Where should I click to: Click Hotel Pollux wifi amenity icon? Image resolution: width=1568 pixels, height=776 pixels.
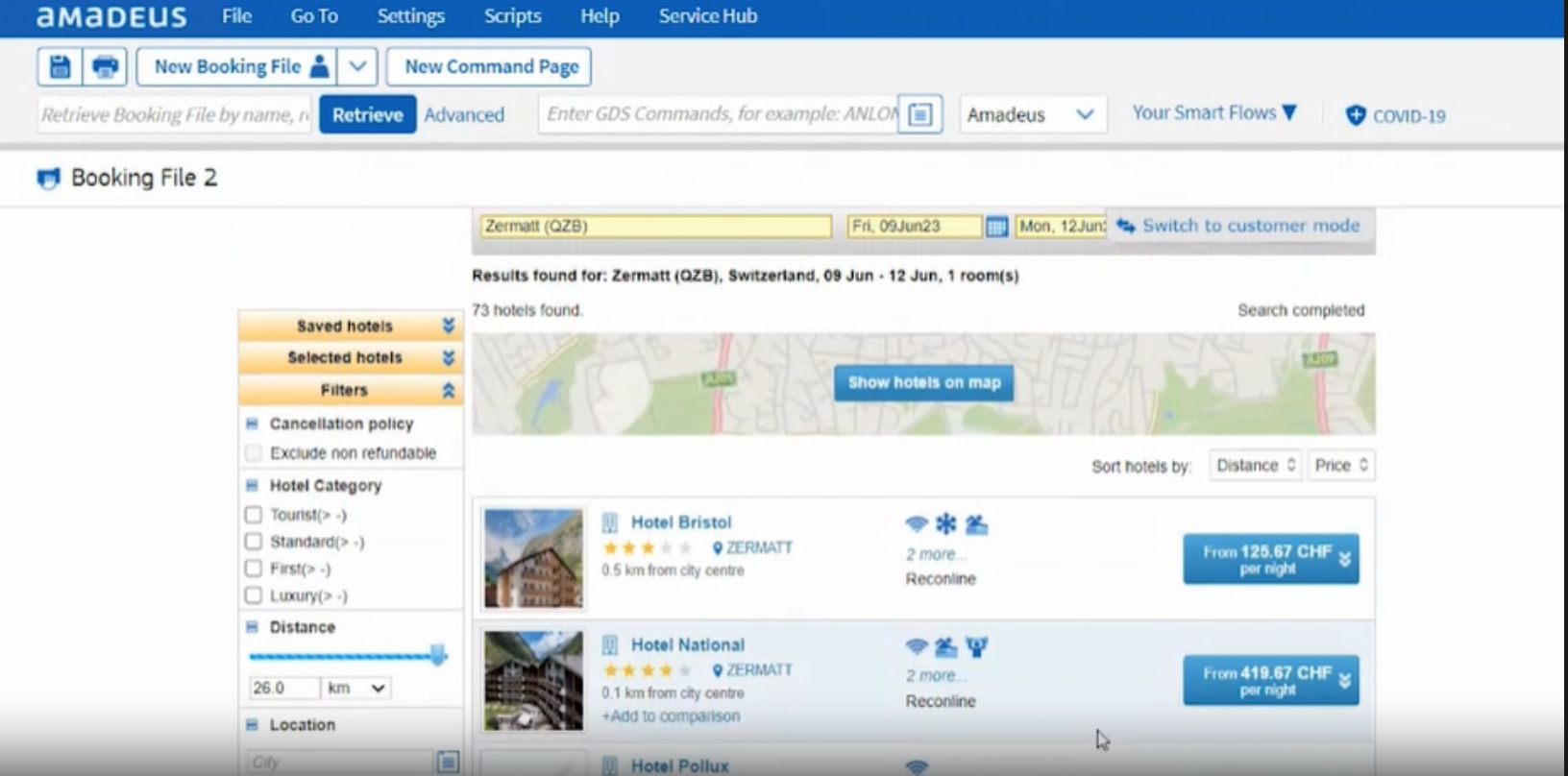point(917,766)
